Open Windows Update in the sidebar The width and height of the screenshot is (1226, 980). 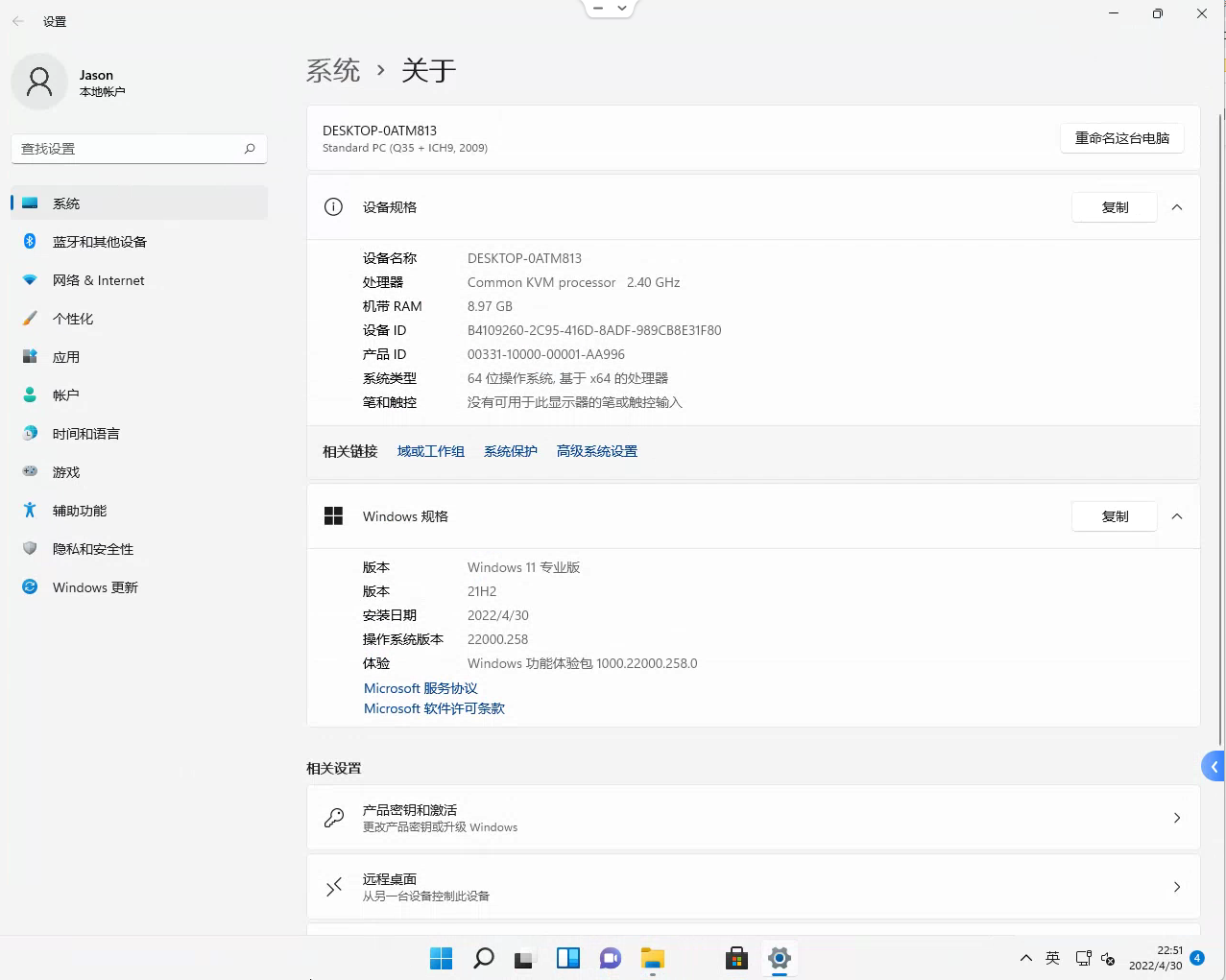(x=94, y=587)
